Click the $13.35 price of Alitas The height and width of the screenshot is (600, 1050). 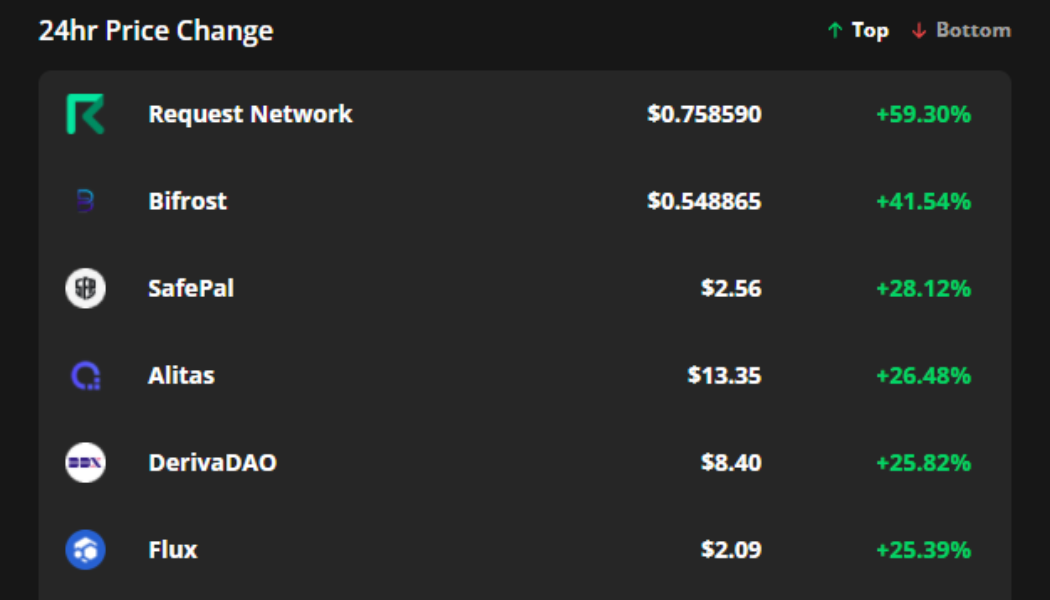tap(728, 374)
